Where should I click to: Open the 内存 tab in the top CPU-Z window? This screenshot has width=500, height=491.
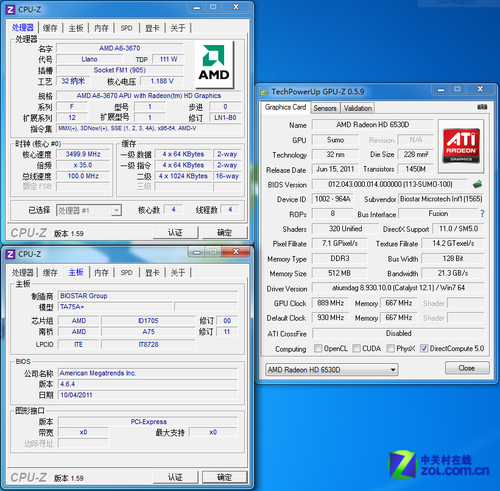pyautogui.click(x=101, y=28)
